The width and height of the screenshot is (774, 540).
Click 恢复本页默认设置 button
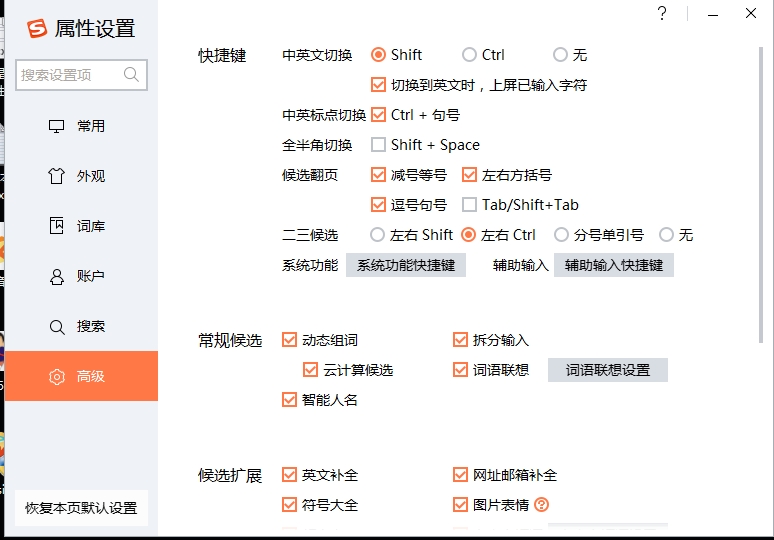pyautogui.click(x=81, y=507)
